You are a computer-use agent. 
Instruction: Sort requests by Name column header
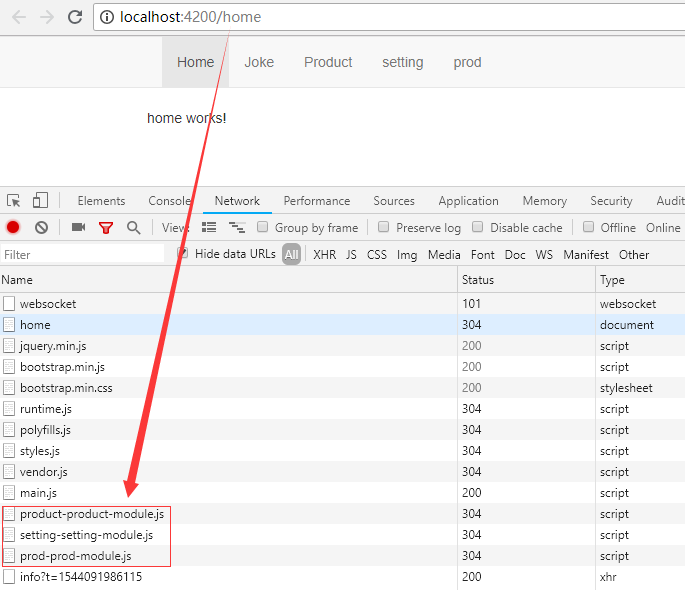tap(17, 280)
